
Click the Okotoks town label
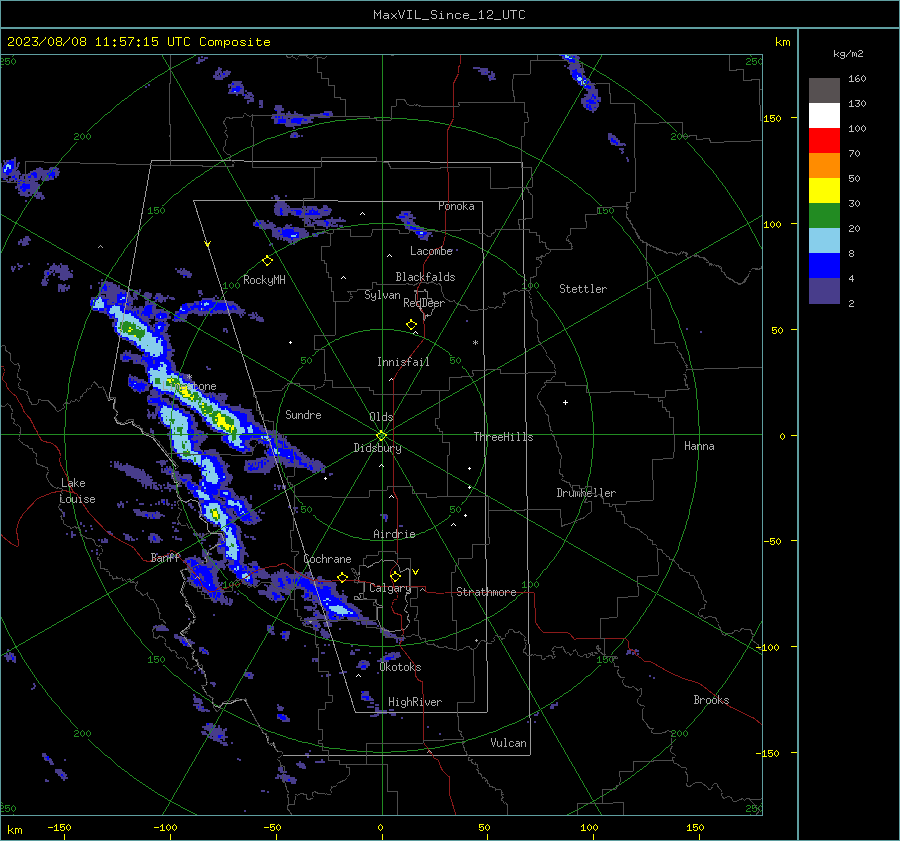tap(400, 667)
